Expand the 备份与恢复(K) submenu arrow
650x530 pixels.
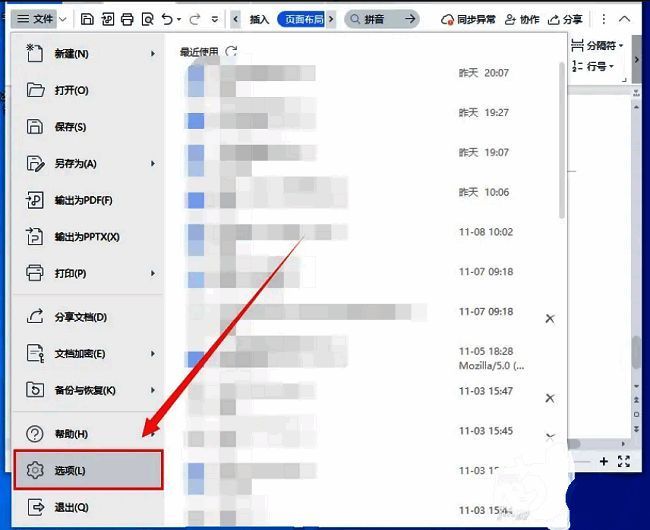(x=153, y=390)
